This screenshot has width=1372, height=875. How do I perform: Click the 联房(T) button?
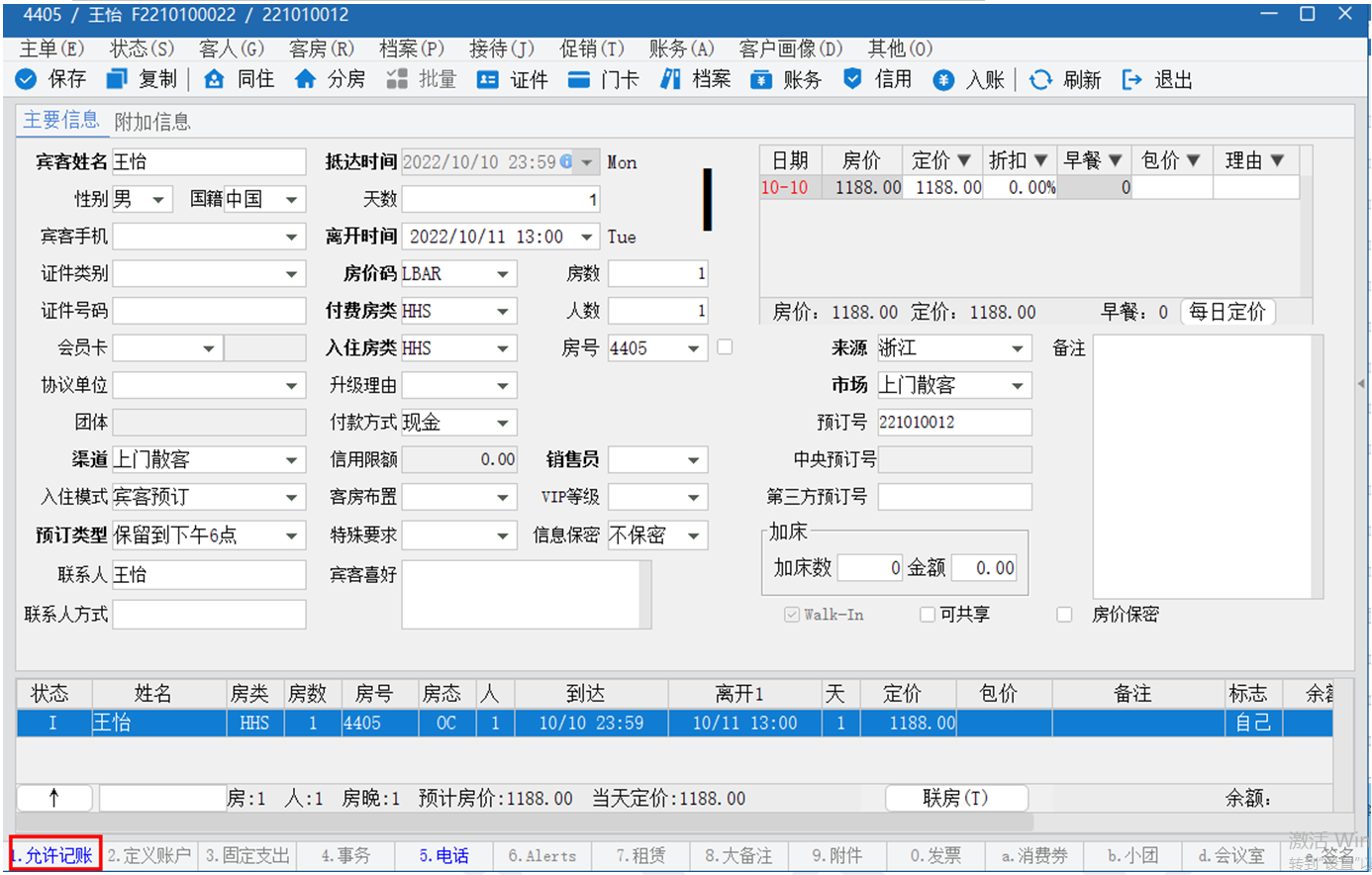[956, 798]
